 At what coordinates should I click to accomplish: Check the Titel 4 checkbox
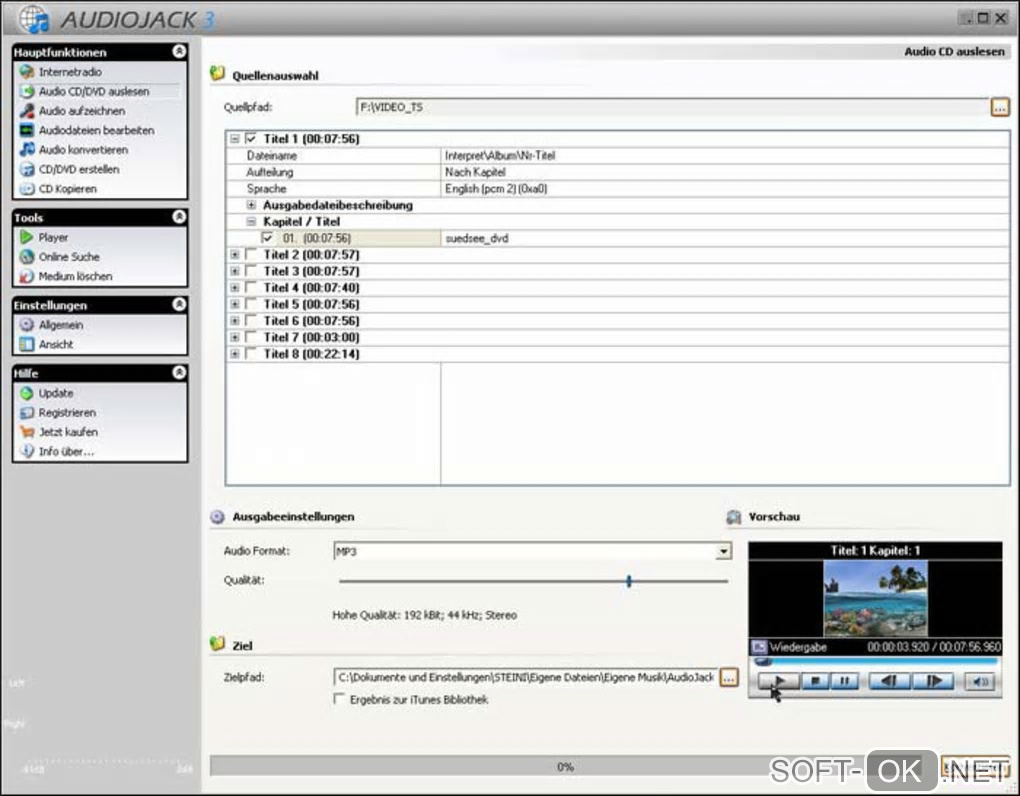tap(251, 287)
